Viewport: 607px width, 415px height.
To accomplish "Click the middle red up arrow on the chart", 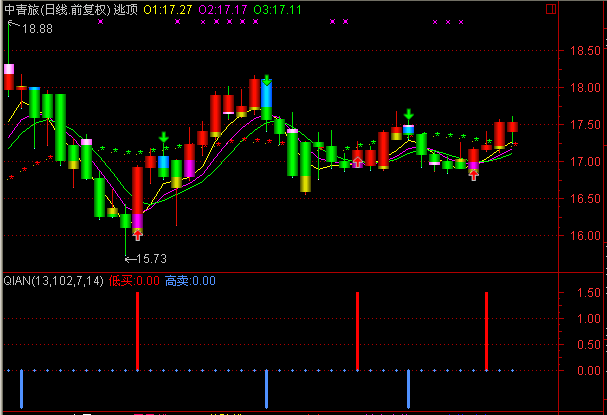I will pos(357,161).
